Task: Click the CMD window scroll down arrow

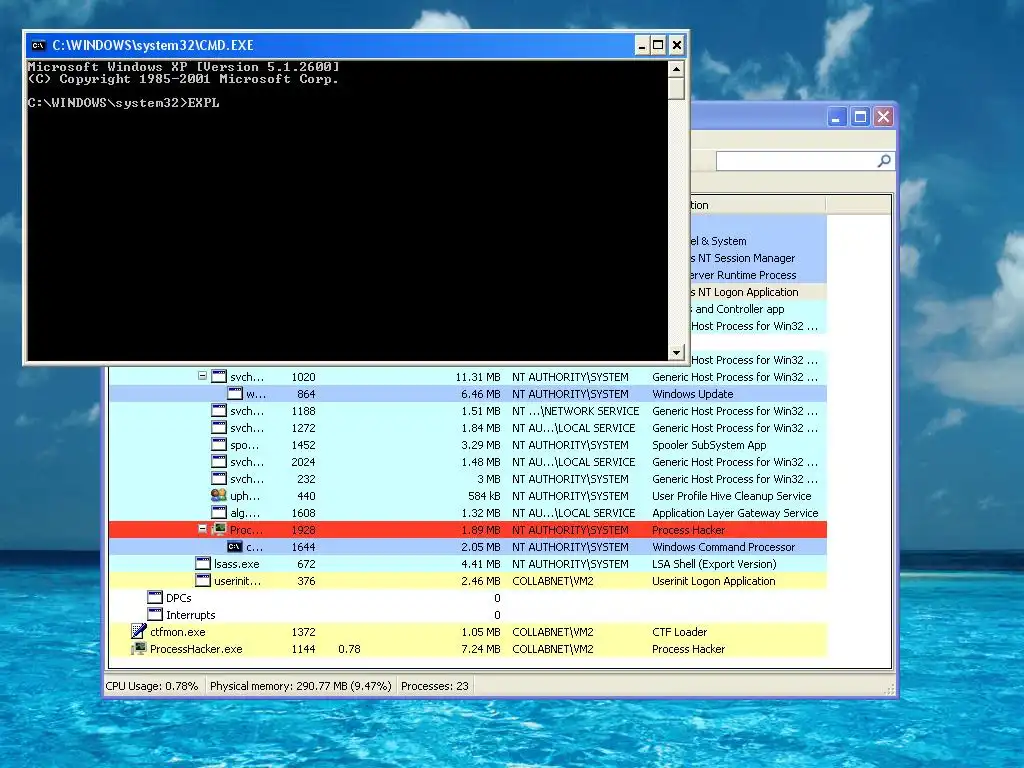Action: (677, 353)
